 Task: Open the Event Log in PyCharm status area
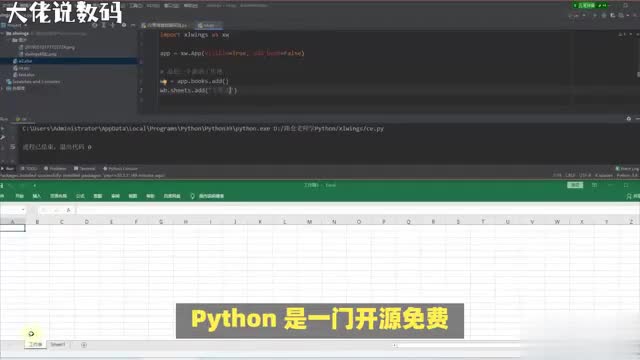pyautogui.click(x=627, y=169)
